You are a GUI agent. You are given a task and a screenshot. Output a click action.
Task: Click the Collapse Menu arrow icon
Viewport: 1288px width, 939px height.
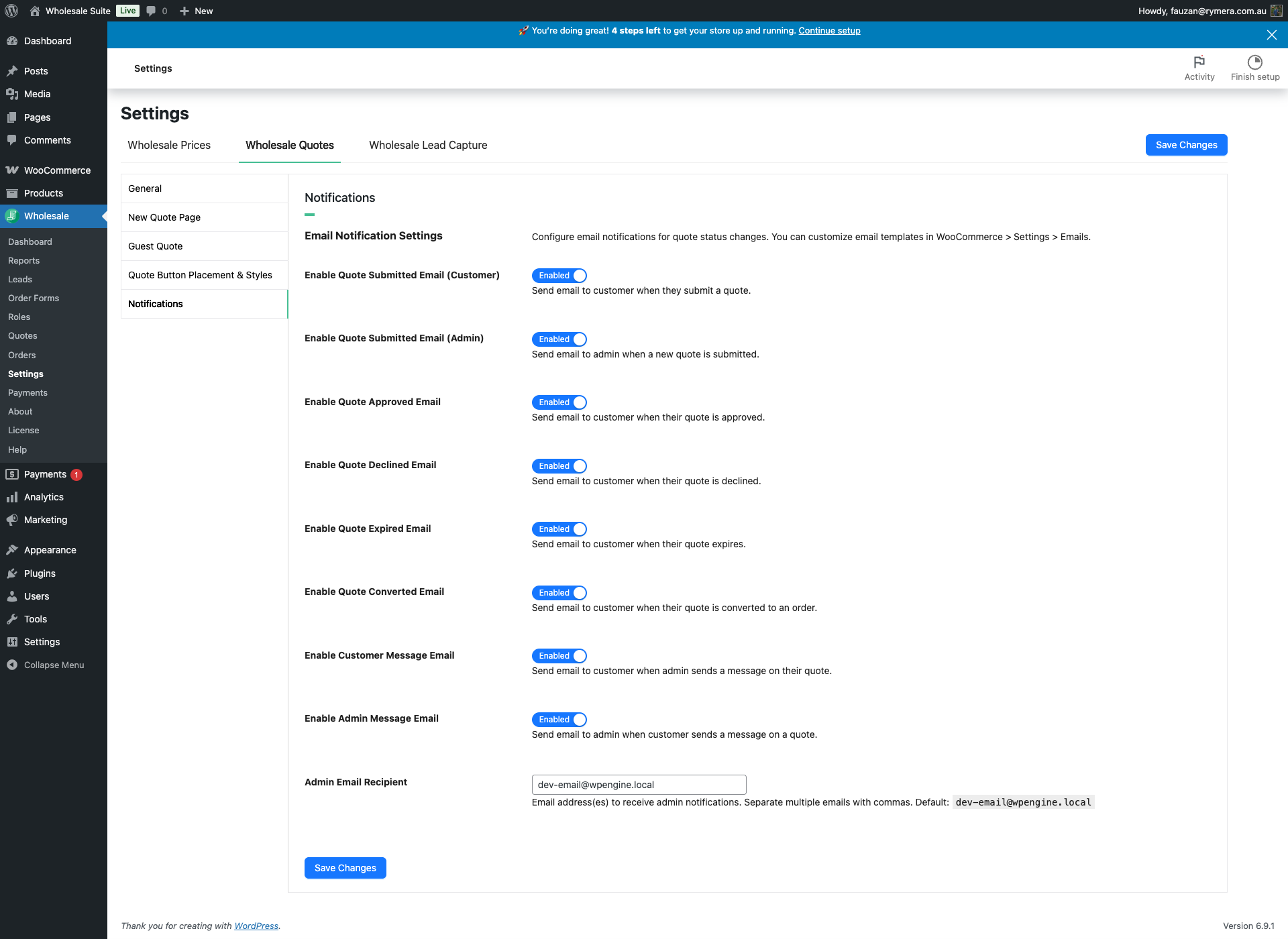pyautogui.click(x=12, y=665)
